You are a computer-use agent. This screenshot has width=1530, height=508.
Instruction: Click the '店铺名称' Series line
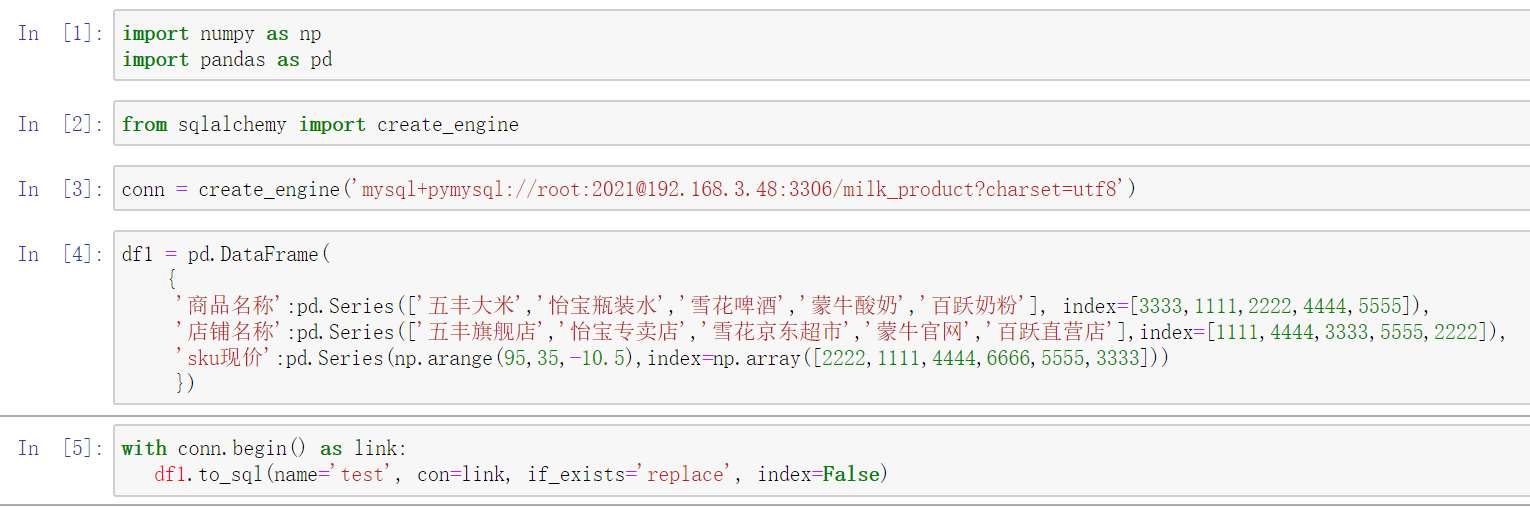(x=838, y=332)
